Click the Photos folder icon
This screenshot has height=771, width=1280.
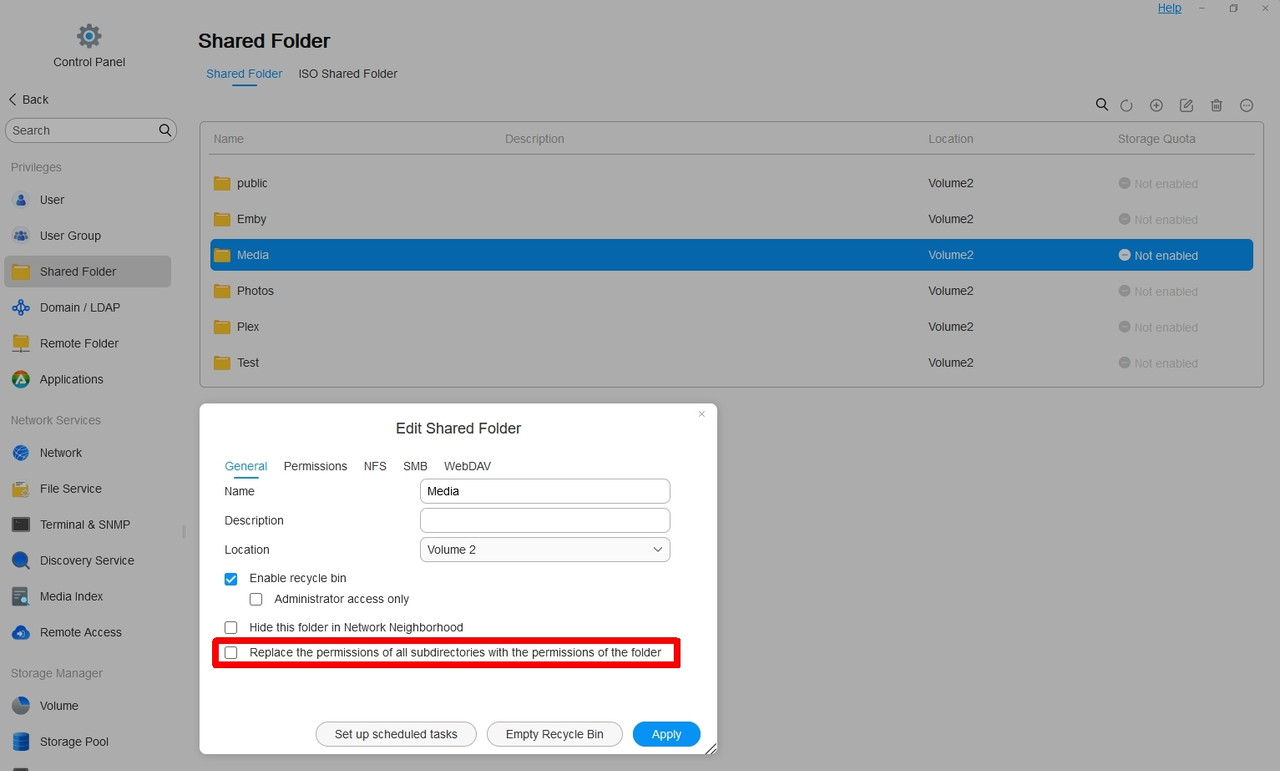tap(222, 292)
